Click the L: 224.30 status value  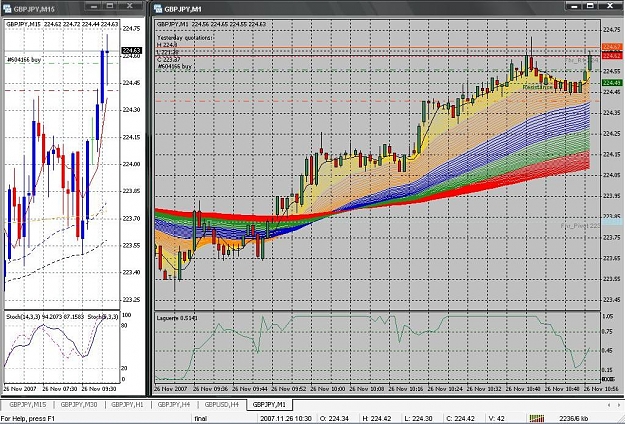coord(419,419)
